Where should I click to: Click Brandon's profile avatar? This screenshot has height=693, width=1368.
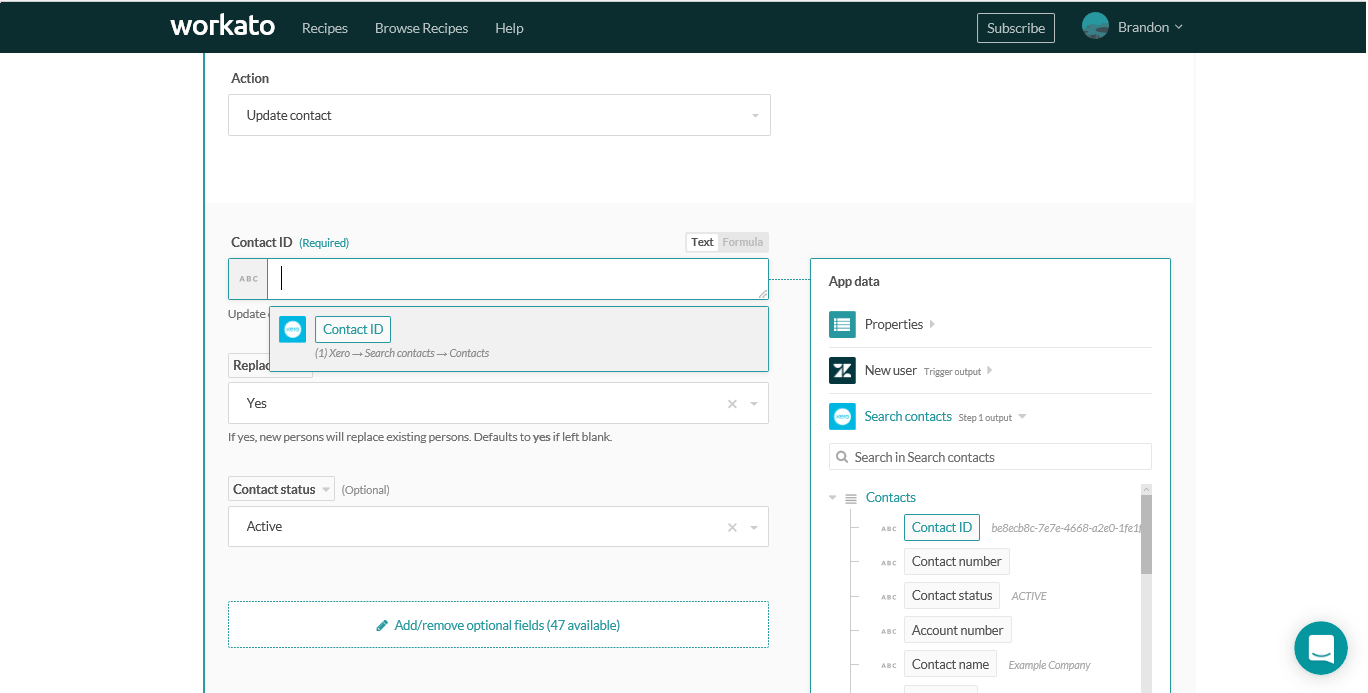tap(1095, 27)
